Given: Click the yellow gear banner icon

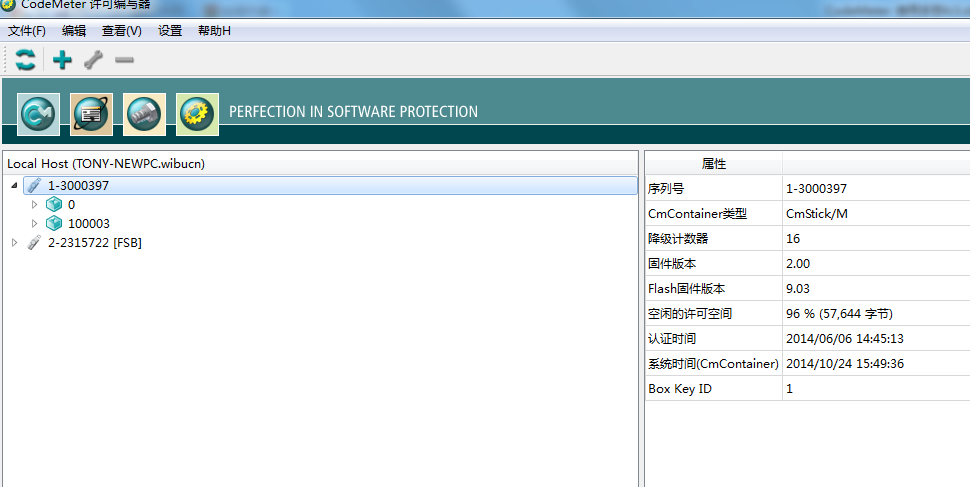Looking at the screenshot, I should click(197, 114).
